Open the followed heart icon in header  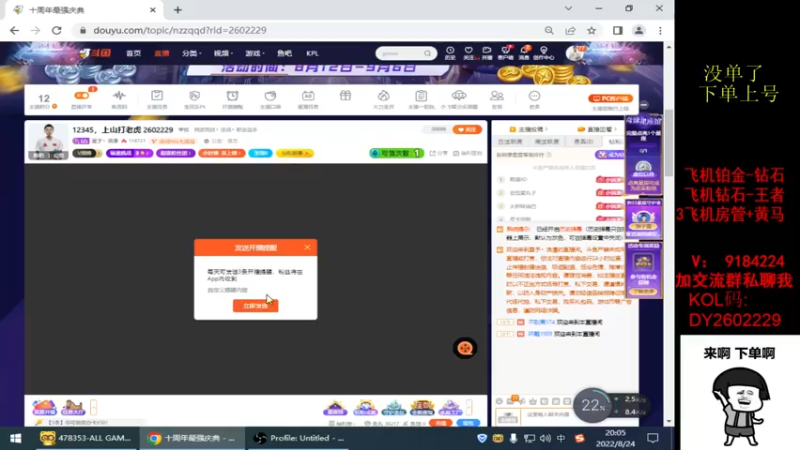[468, 53]
